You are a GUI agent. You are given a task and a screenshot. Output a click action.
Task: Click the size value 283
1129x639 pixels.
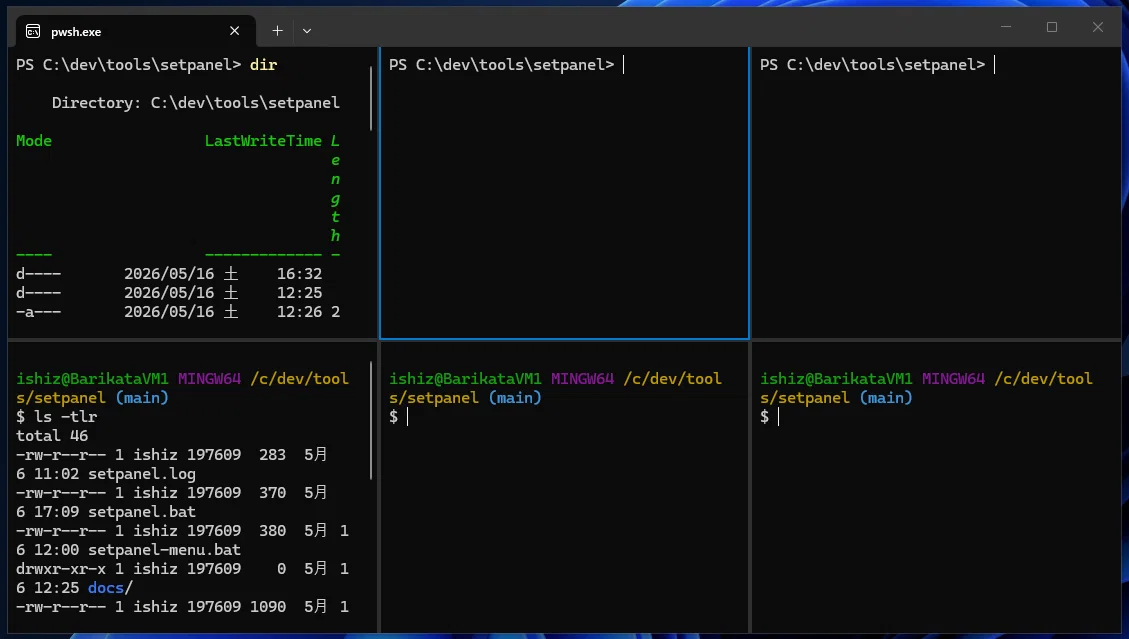pos(272,455)
